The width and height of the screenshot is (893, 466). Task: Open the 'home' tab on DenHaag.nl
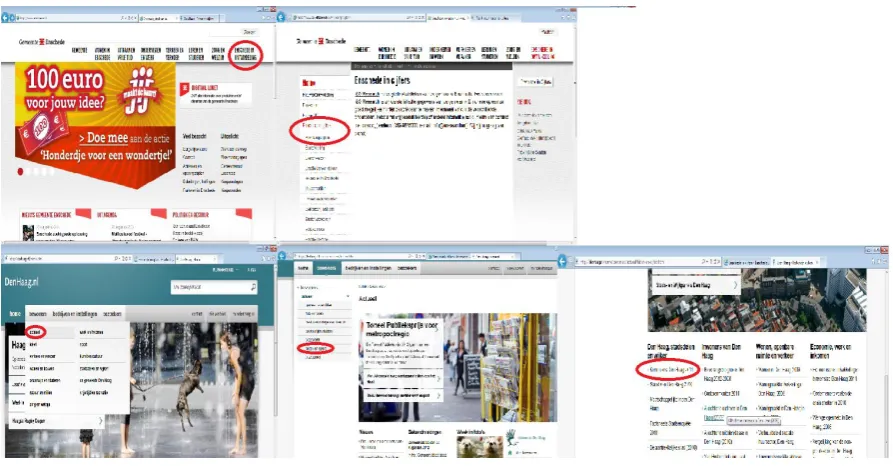[x=14, y=314]
